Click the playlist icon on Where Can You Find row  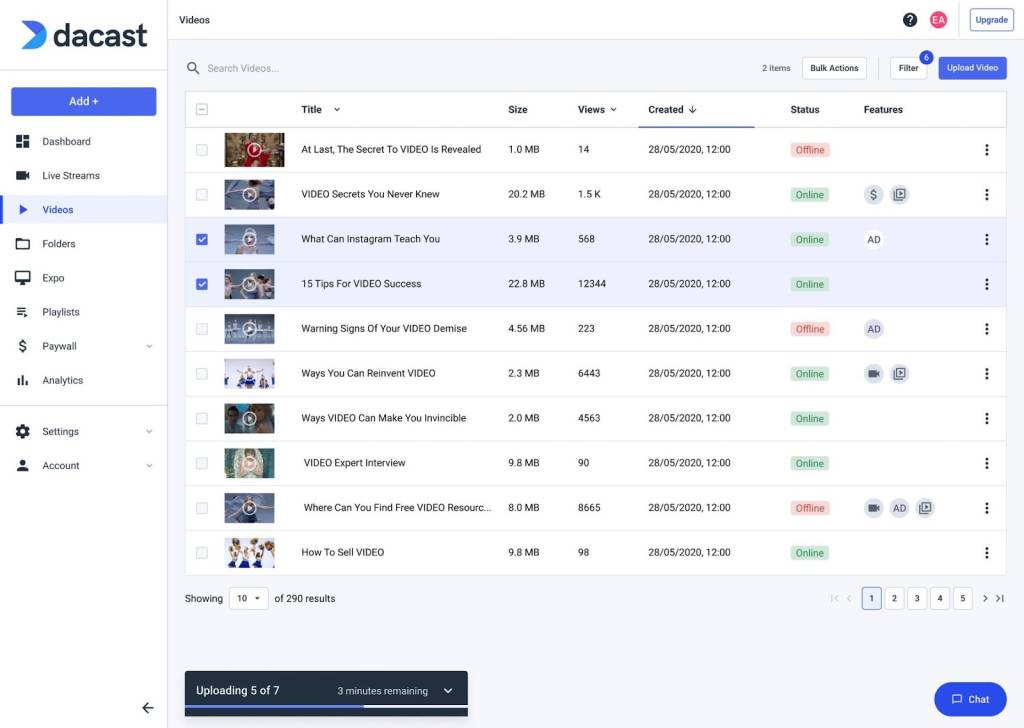pyautogui.click(x=925, y=508)
